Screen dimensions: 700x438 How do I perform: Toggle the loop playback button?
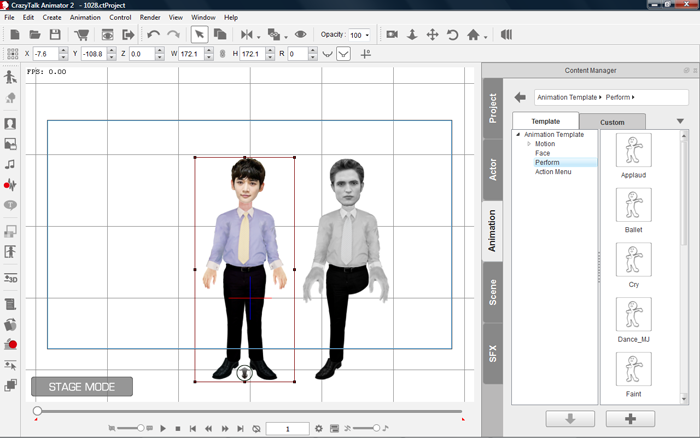(257, 428)
